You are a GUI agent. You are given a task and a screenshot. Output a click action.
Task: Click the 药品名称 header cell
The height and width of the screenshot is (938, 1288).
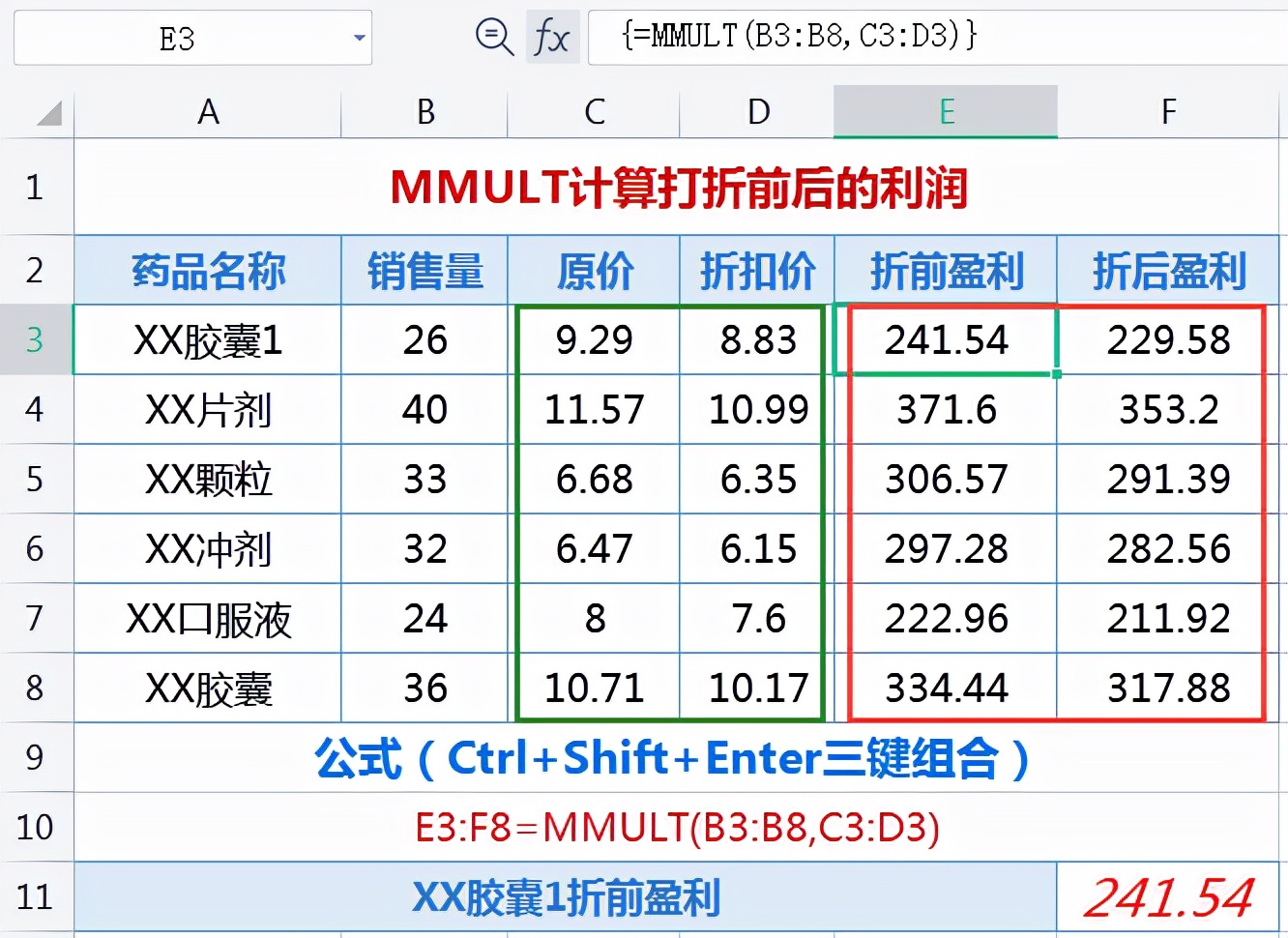(x=208, y=270)
